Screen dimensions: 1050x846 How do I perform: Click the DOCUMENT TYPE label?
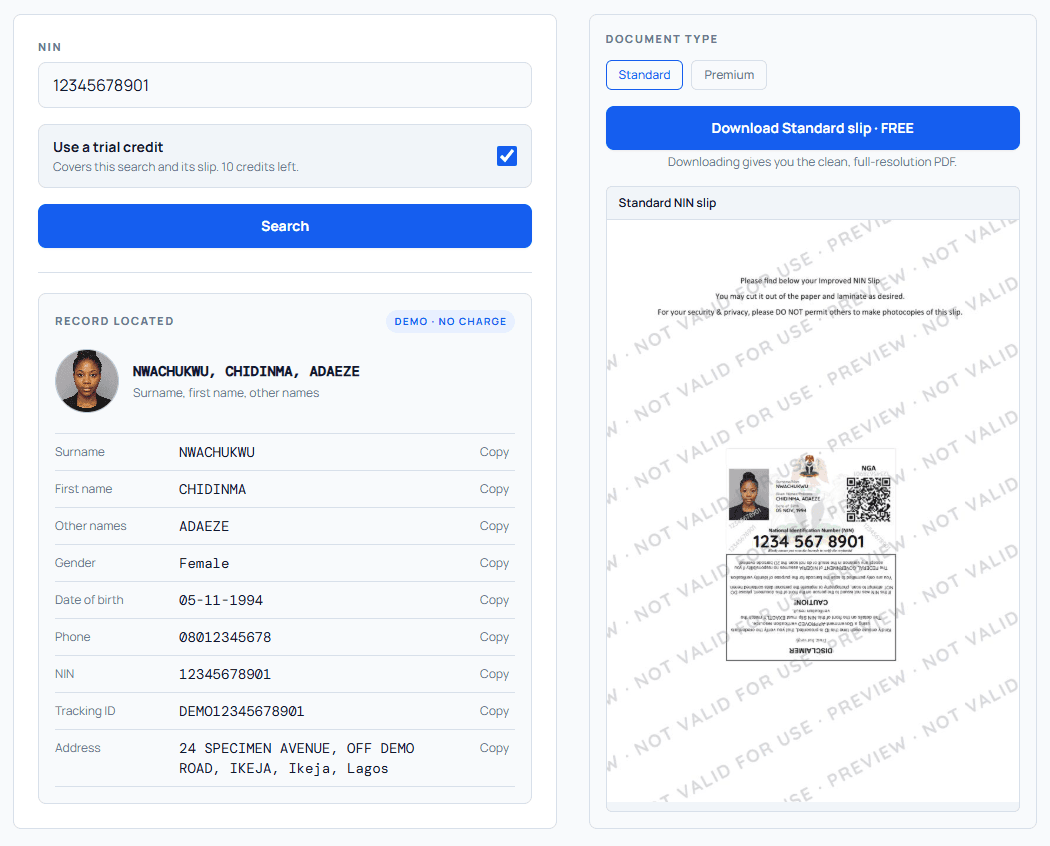pos(662,39)
